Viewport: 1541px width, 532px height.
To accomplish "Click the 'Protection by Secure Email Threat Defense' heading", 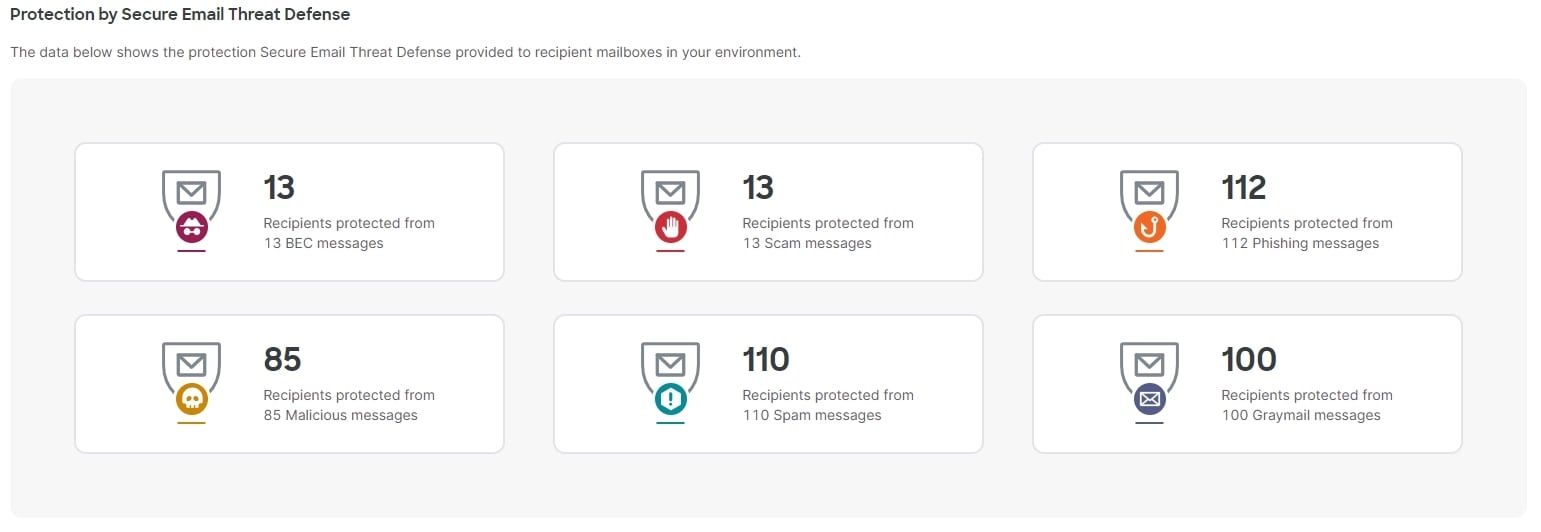I will (x=180, y=15).
